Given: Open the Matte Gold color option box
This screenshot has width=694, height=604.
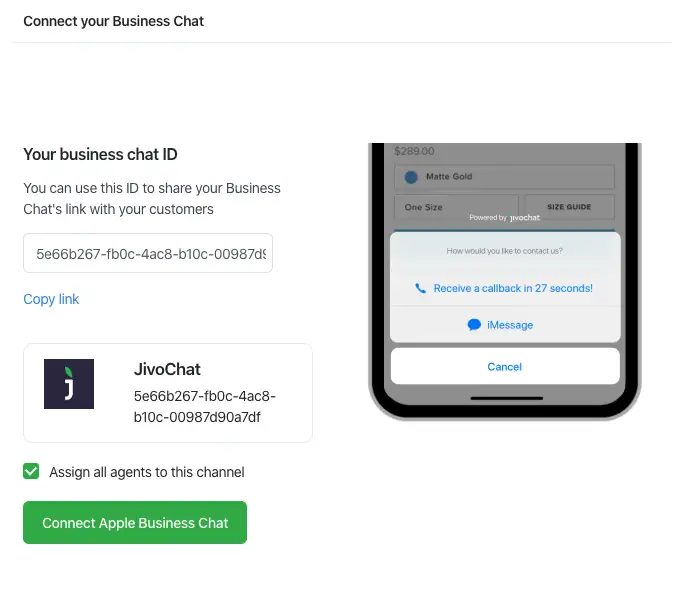Looking at the screenshot, I should pos(505,177).
